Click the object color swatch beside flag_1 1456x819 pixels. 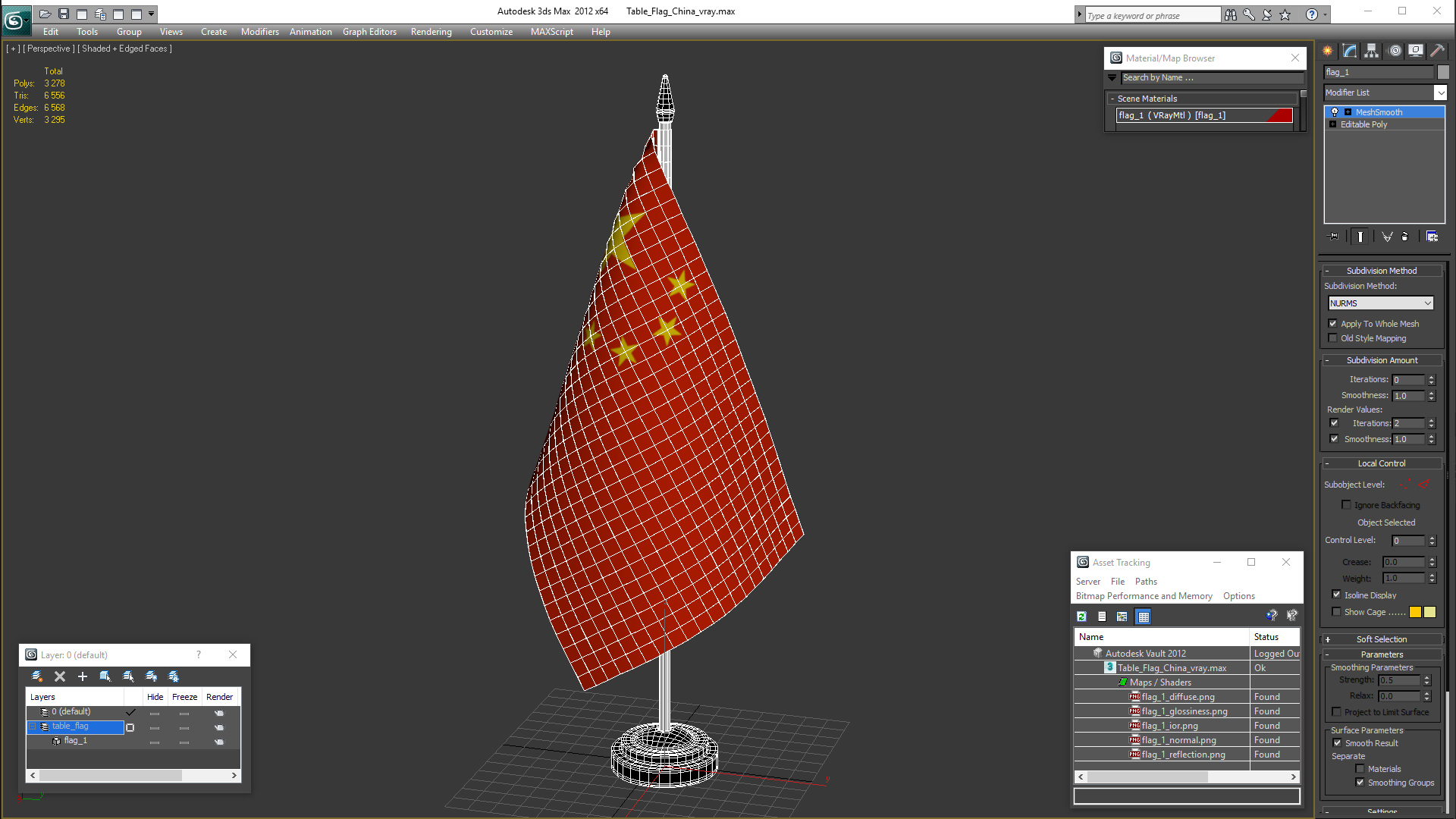[x=1443, y=72]
